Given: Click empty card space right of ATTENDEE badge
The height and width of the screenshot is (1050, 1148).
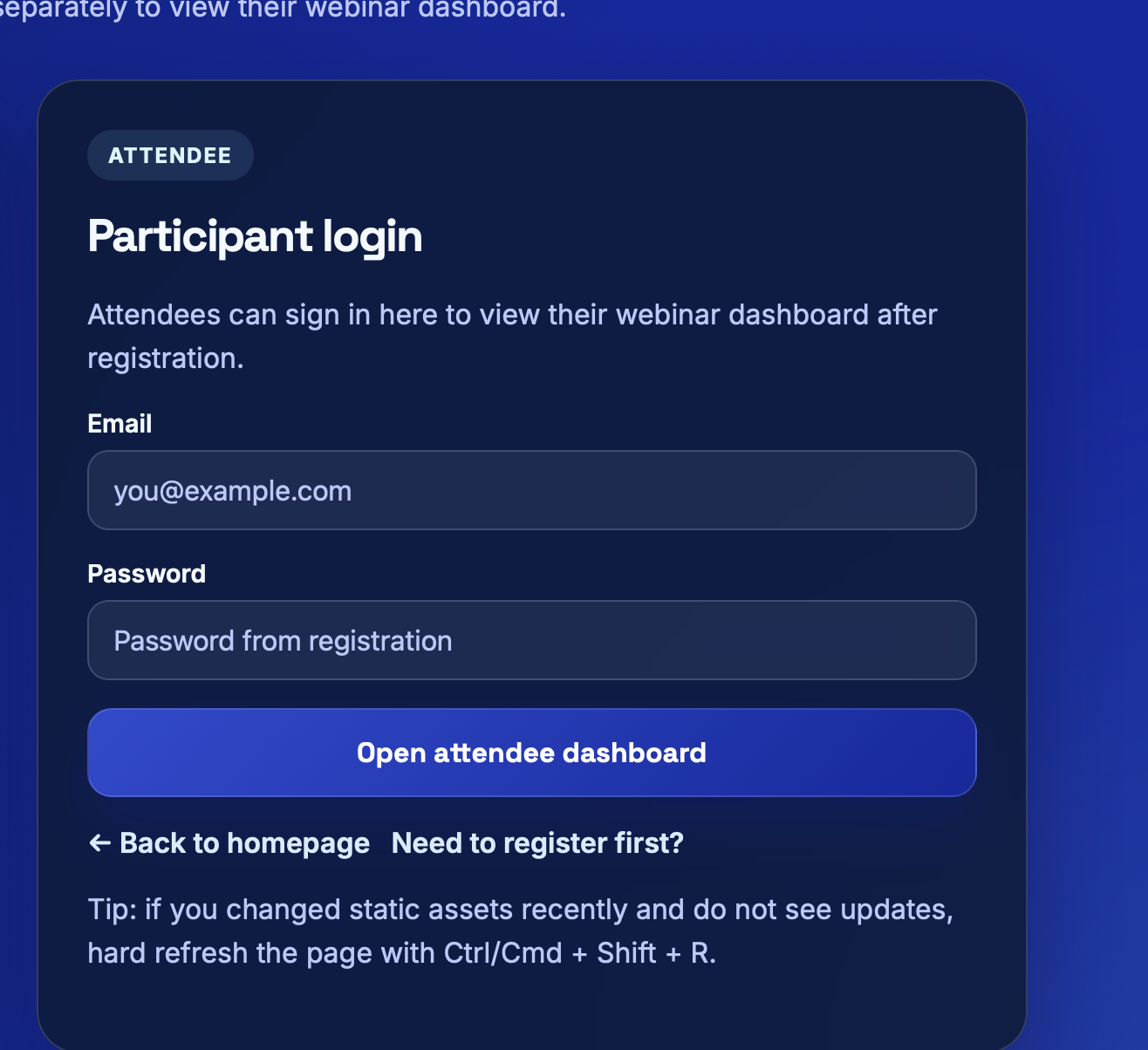Looking at the screenshot, I should pos(611,156).
